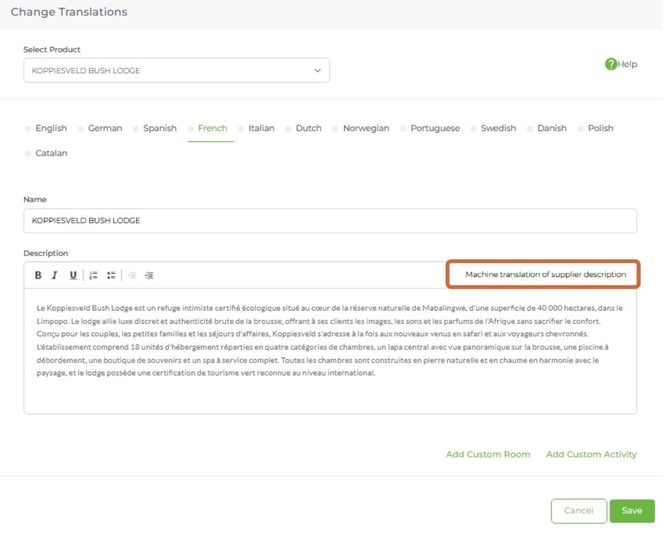
Task: Click Add Custom Room link
Action: (x=488, y=454)
